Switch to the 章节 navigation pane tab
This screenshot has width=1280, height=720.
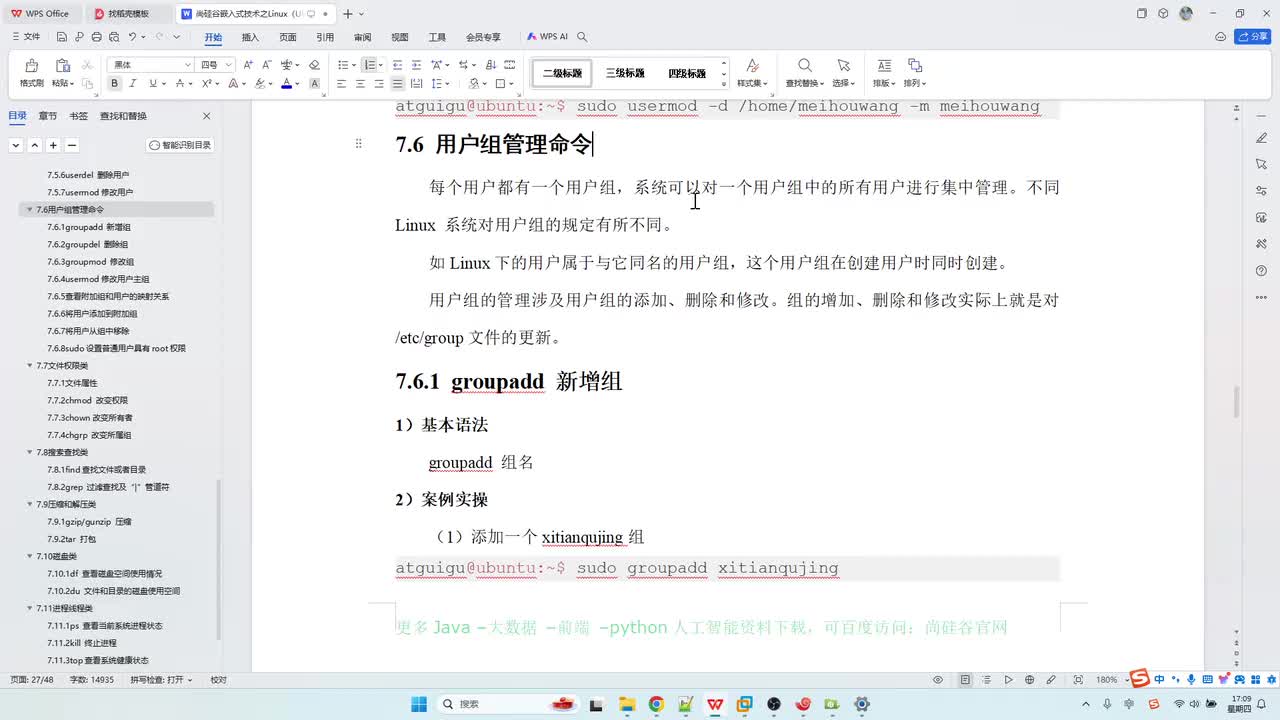pyautogui.click(x=48, y=116)
